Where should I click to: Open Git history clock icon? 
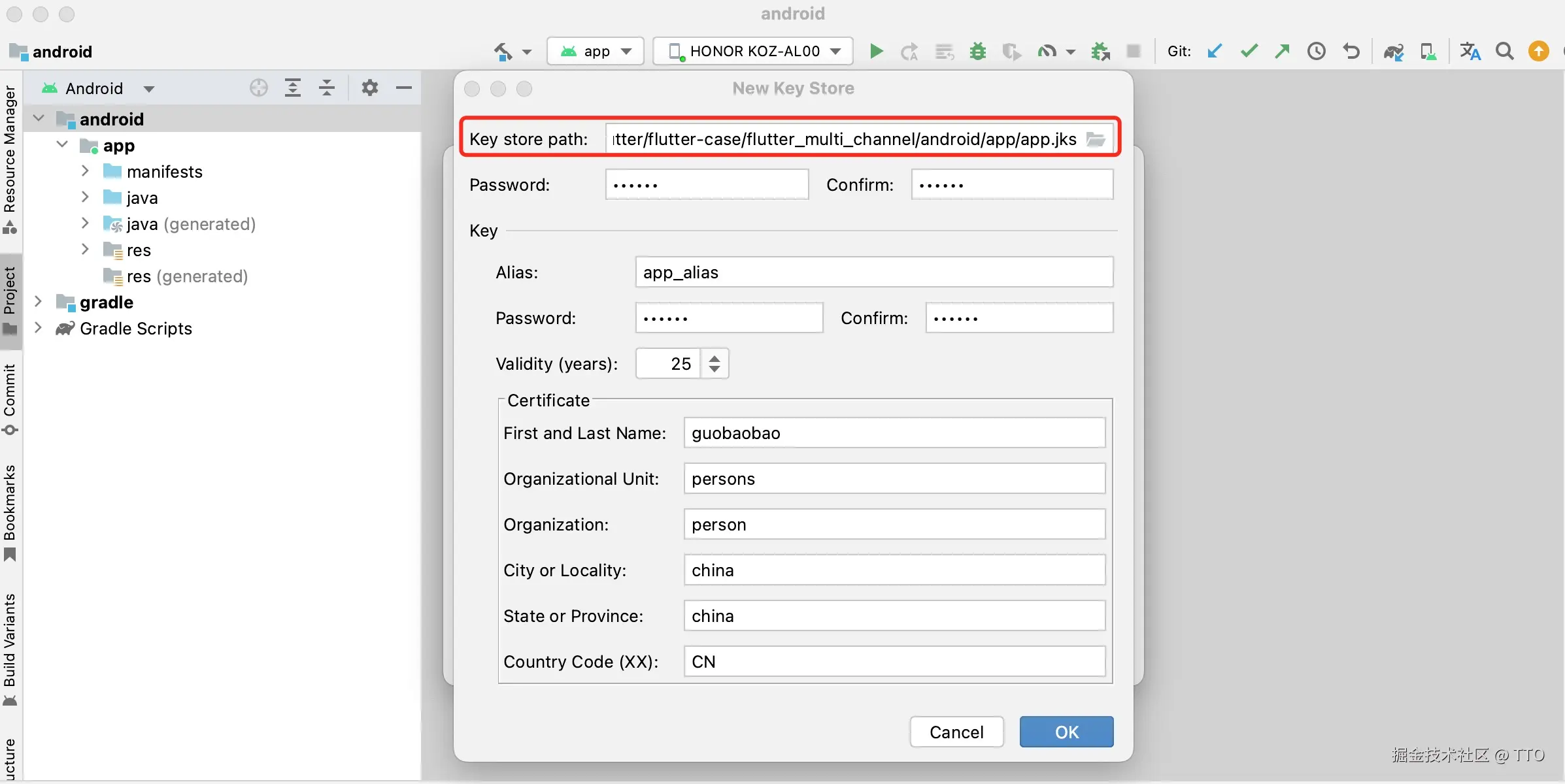(x=1316, y=51)
